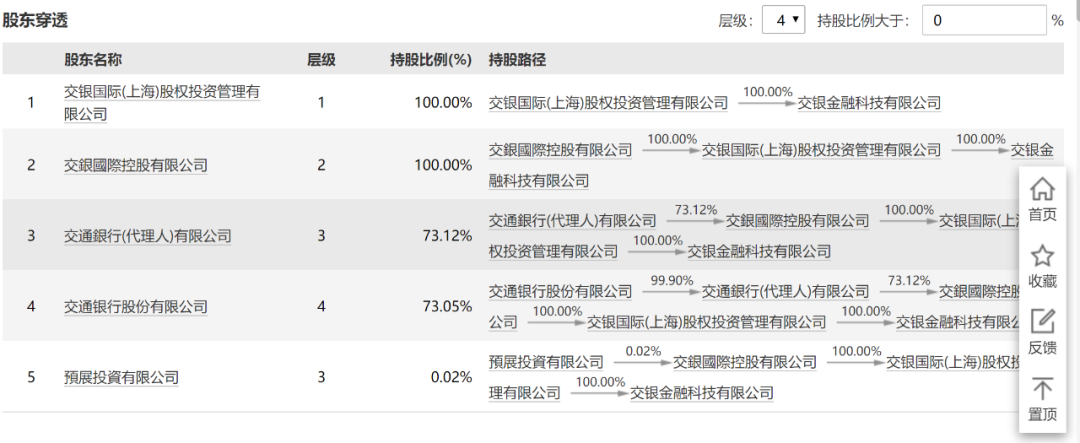The height and width of the screenshot is (443, 1080).
Task: Click 交银金融科技有限公司 in row 5 holding path
Action: pyautogui.click(x=702, y=393)
